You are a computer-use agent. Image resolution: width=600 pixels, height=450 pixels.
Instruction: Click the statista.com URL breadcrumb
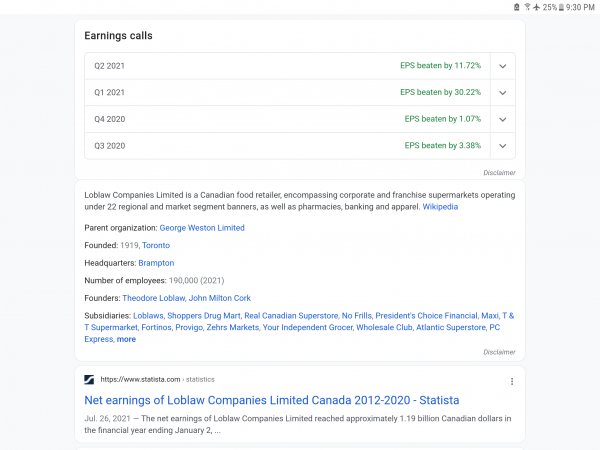157,380
